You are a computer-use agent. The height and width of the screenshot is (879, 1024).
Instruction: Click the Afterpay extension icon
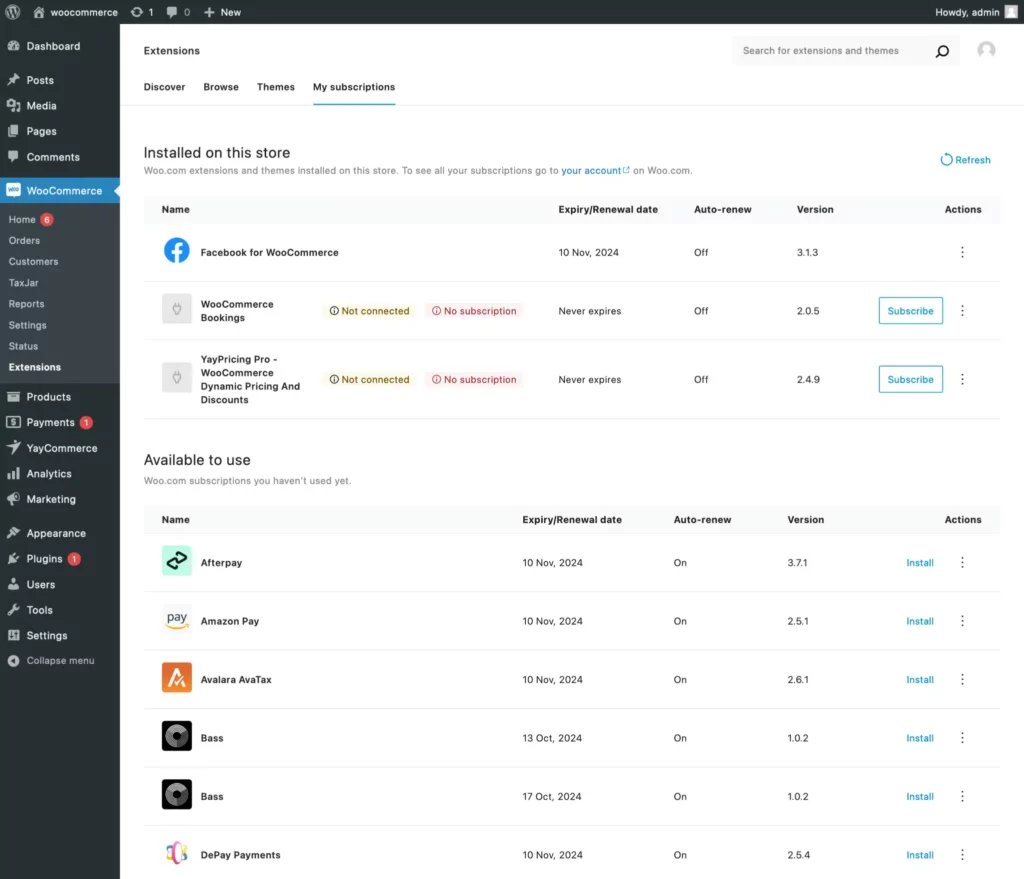pyautogui.click(x=177, y=562)
